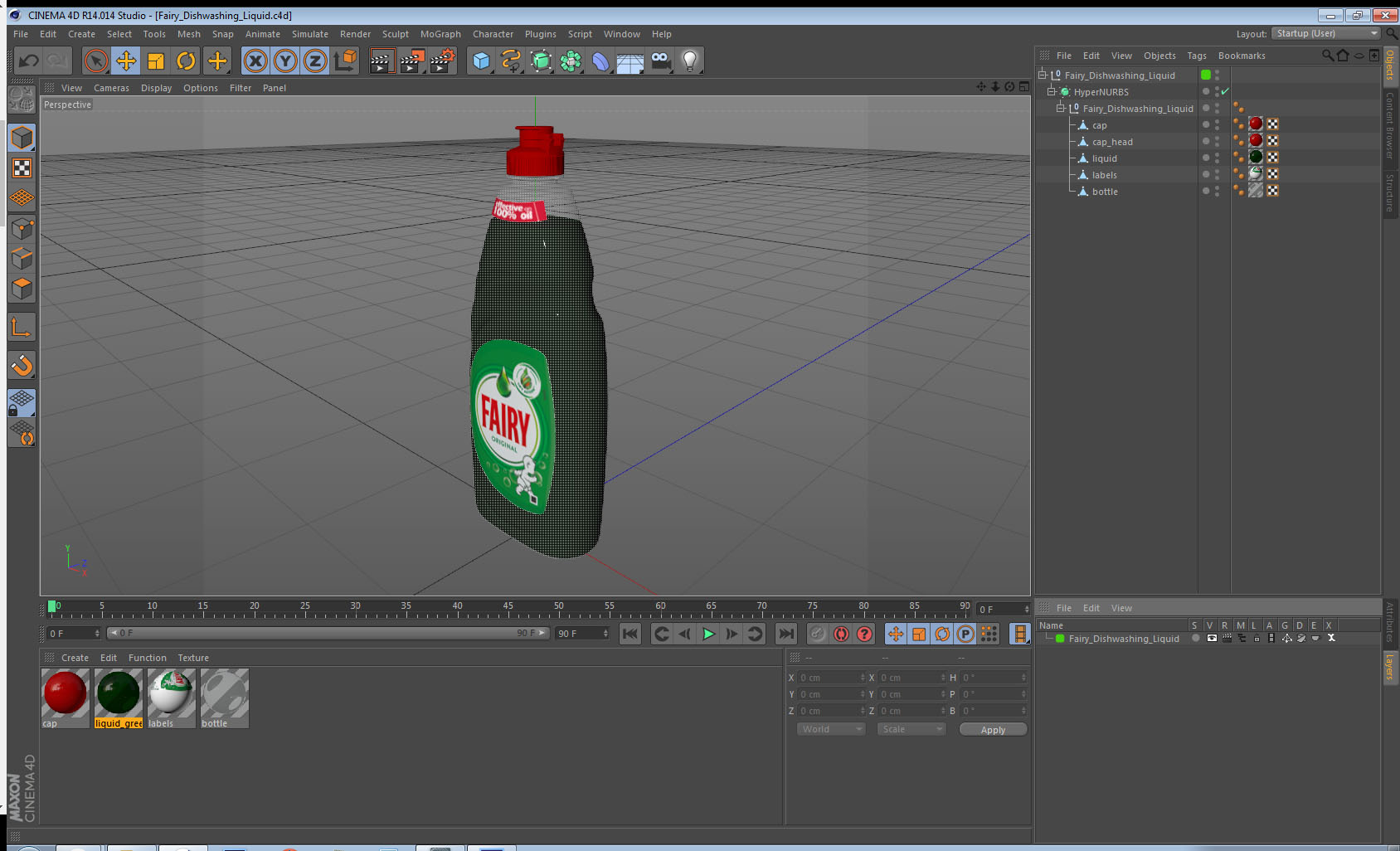
Task: Go to start of animation
Action: pos(630,634)
